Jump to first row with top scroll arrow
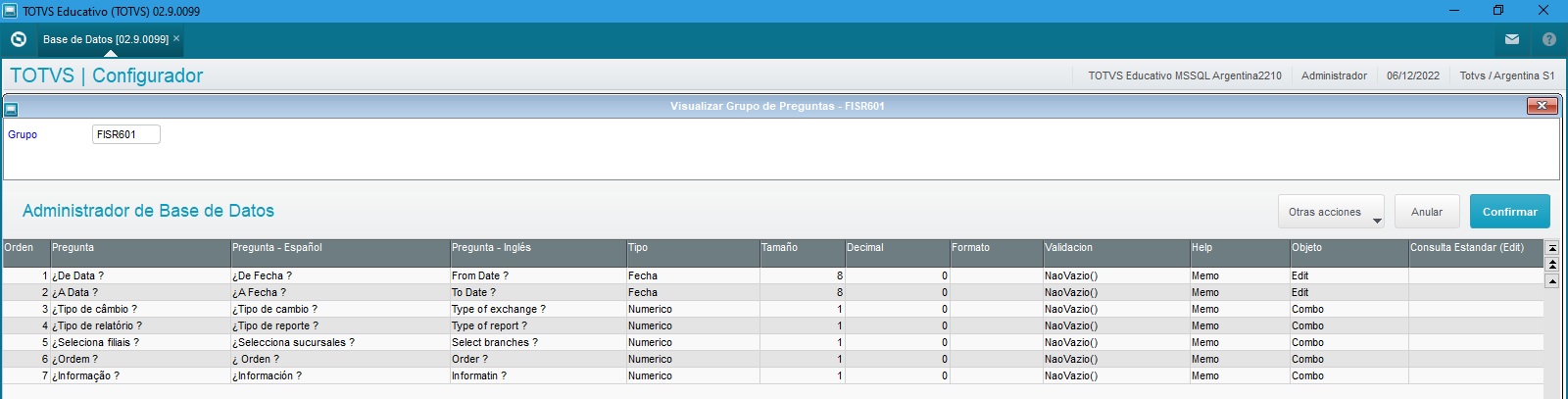The width and height of the screenshot is (1568, 399). click(x=1551, y=248)
